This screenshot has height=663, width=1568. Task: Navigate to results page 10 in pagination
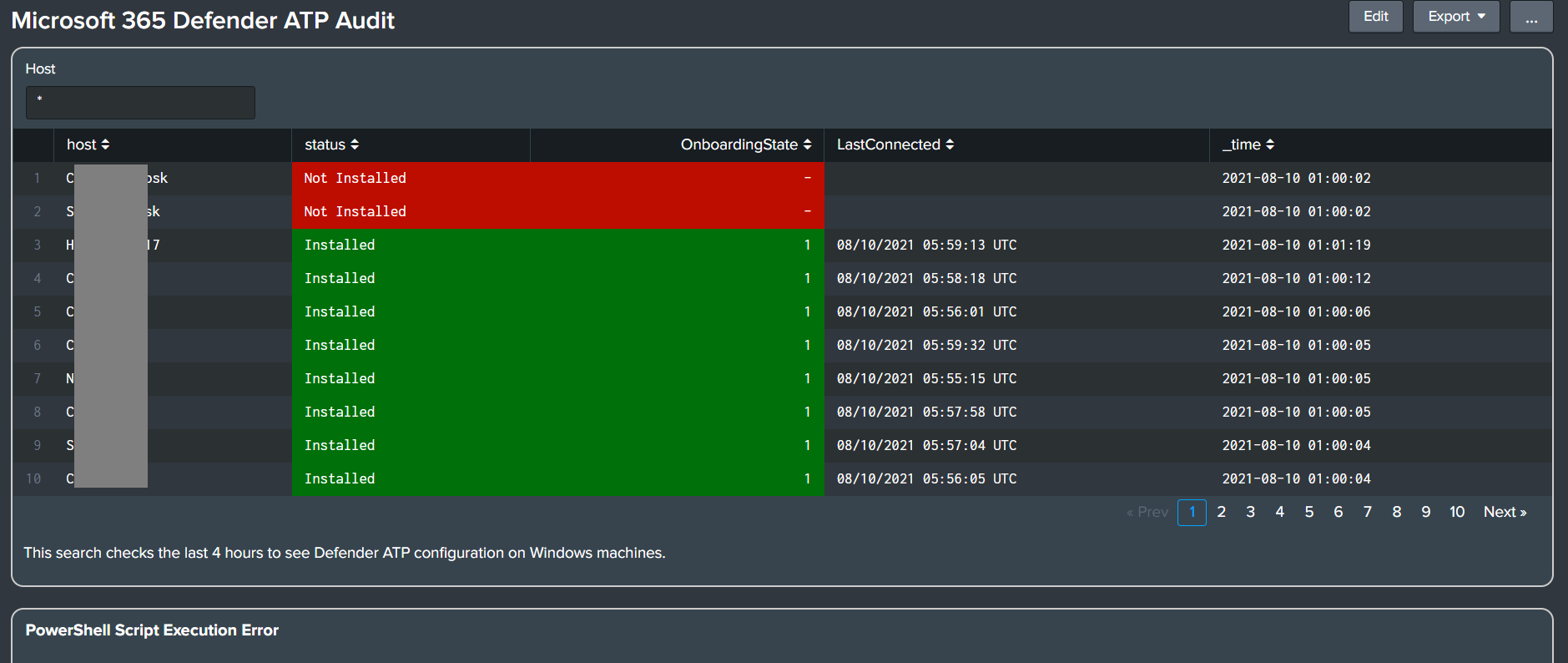point(1457,512)
